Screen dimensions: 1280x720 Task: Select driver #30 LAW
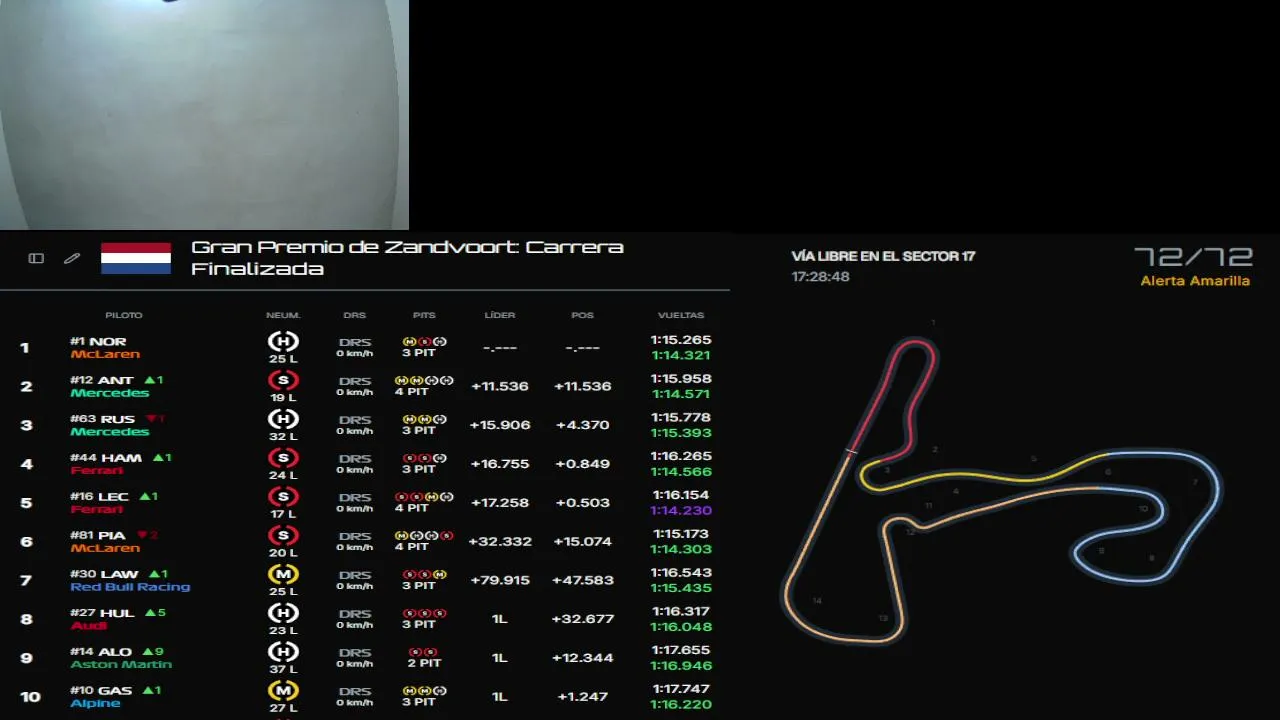(104, 574)
